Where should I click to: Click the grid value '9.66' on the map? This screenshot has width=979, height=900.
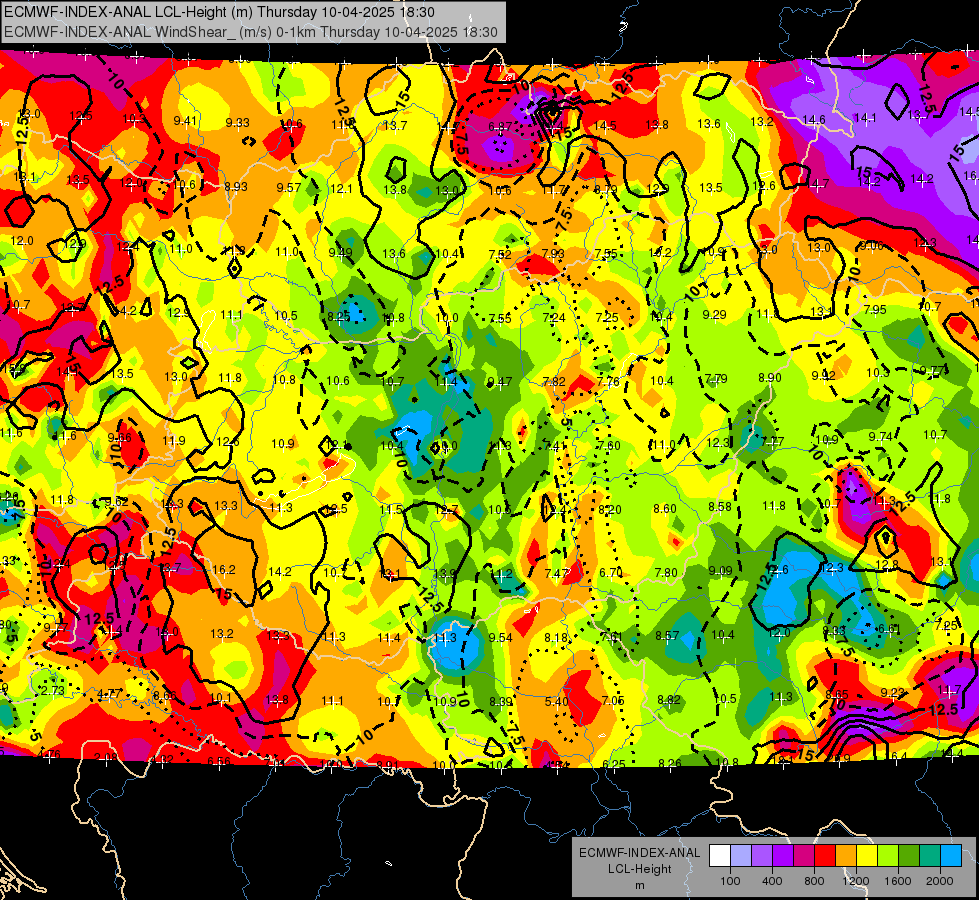(119, 438)
